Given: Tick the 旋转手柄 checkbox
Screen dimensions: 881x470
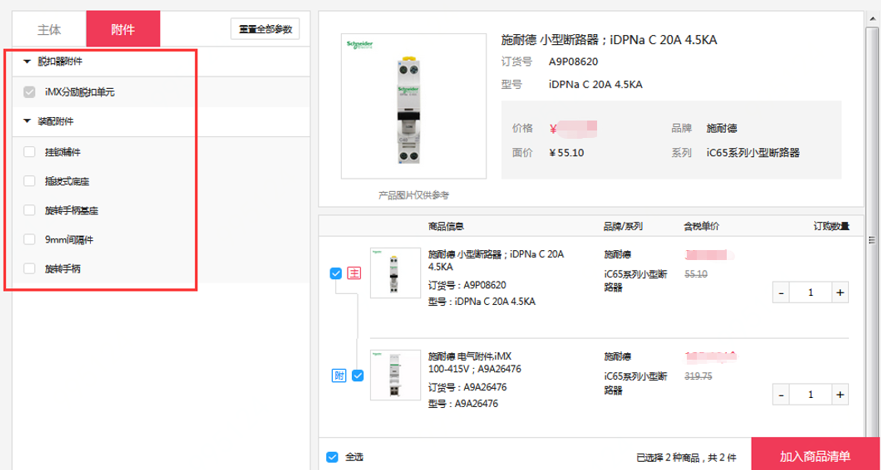Looking at the screenshot, I should coord(29,268).
